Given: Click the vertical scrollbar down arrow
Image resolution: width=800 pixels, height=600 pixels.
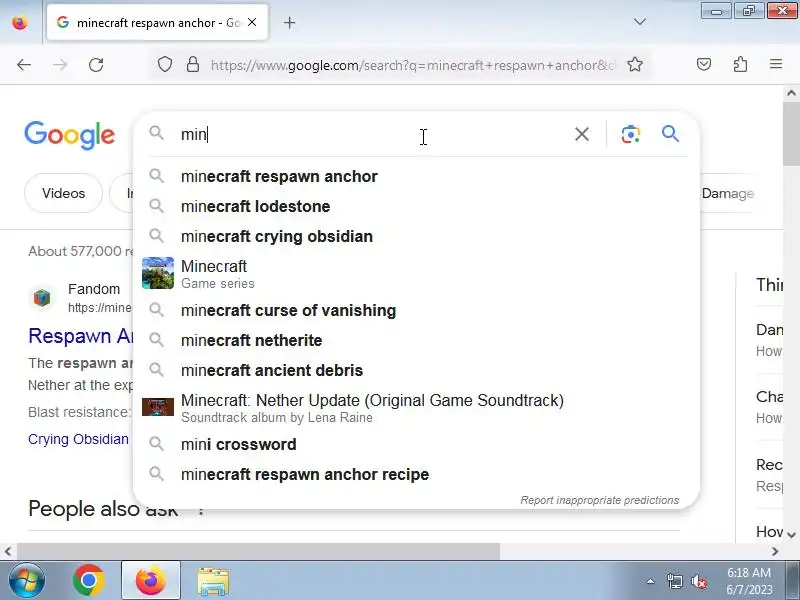Looking at the screenshot, I should click(x=791, y=535).
